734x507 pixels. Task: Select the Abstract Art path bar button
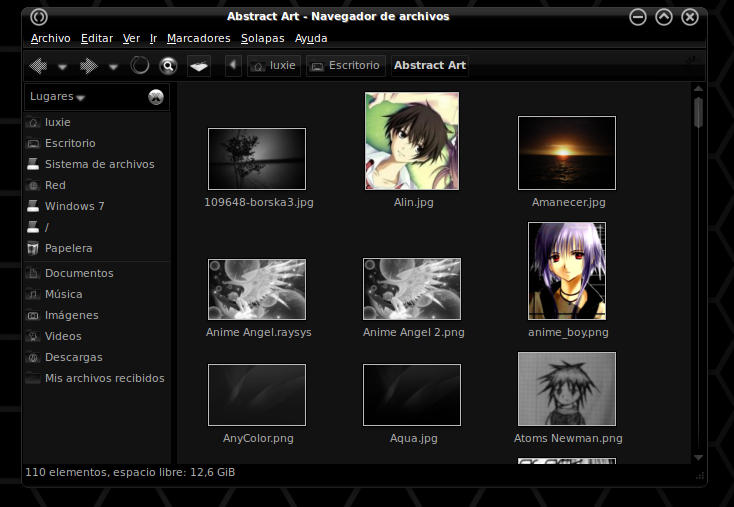click(x=430, y=66)
